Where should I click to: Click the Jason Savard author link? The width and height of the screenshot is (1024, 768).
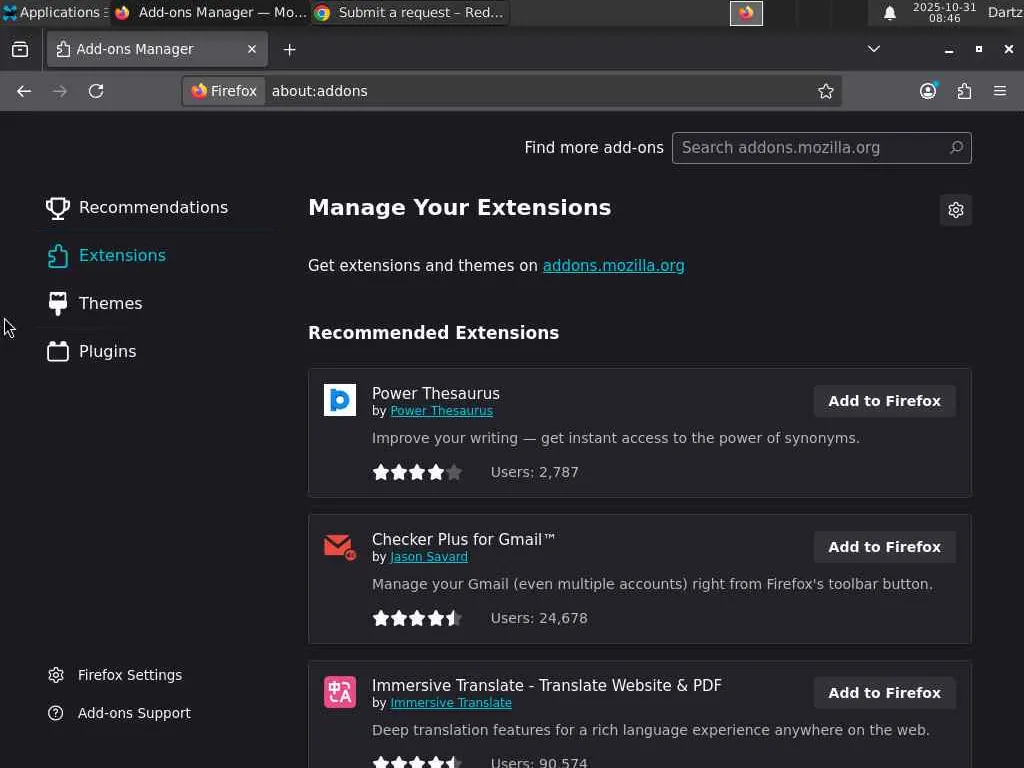pyautogui.click(x=428, y=557)
